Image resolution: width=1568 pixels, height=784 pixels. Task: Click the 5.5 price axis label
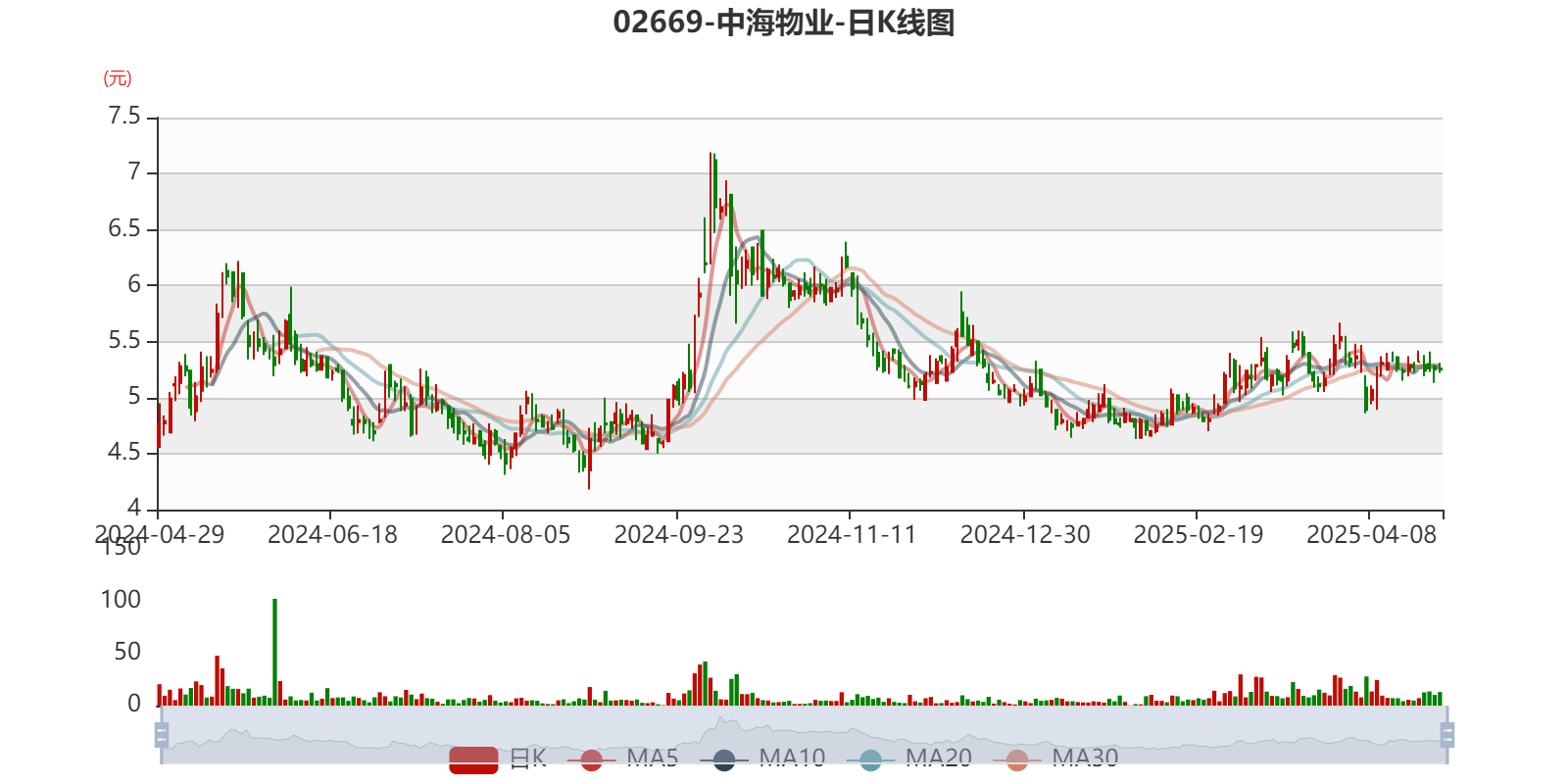pyautogui.click(x=124, y=340)
